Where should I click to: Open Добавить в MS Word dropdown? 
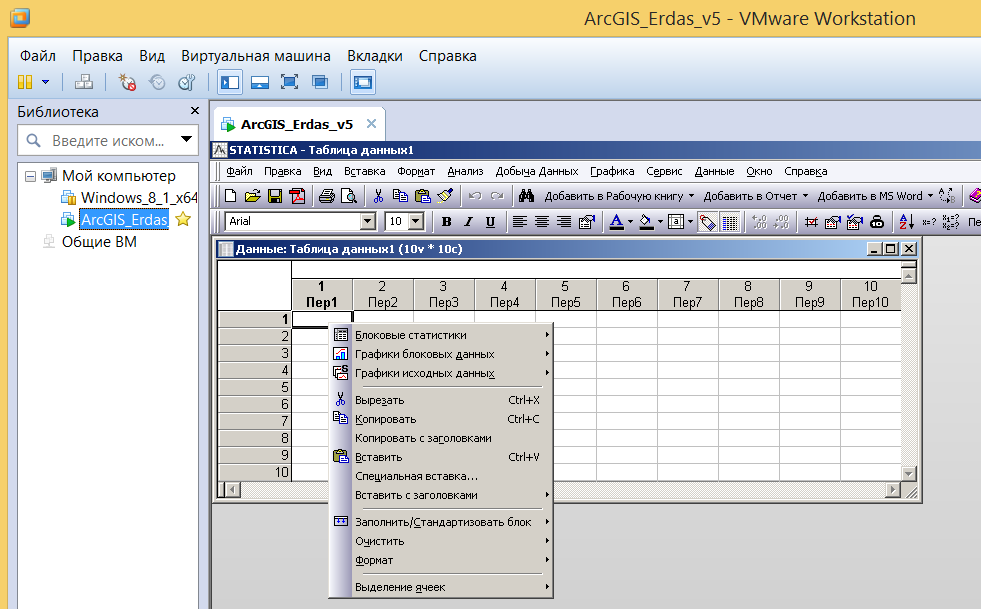(930, 196)
